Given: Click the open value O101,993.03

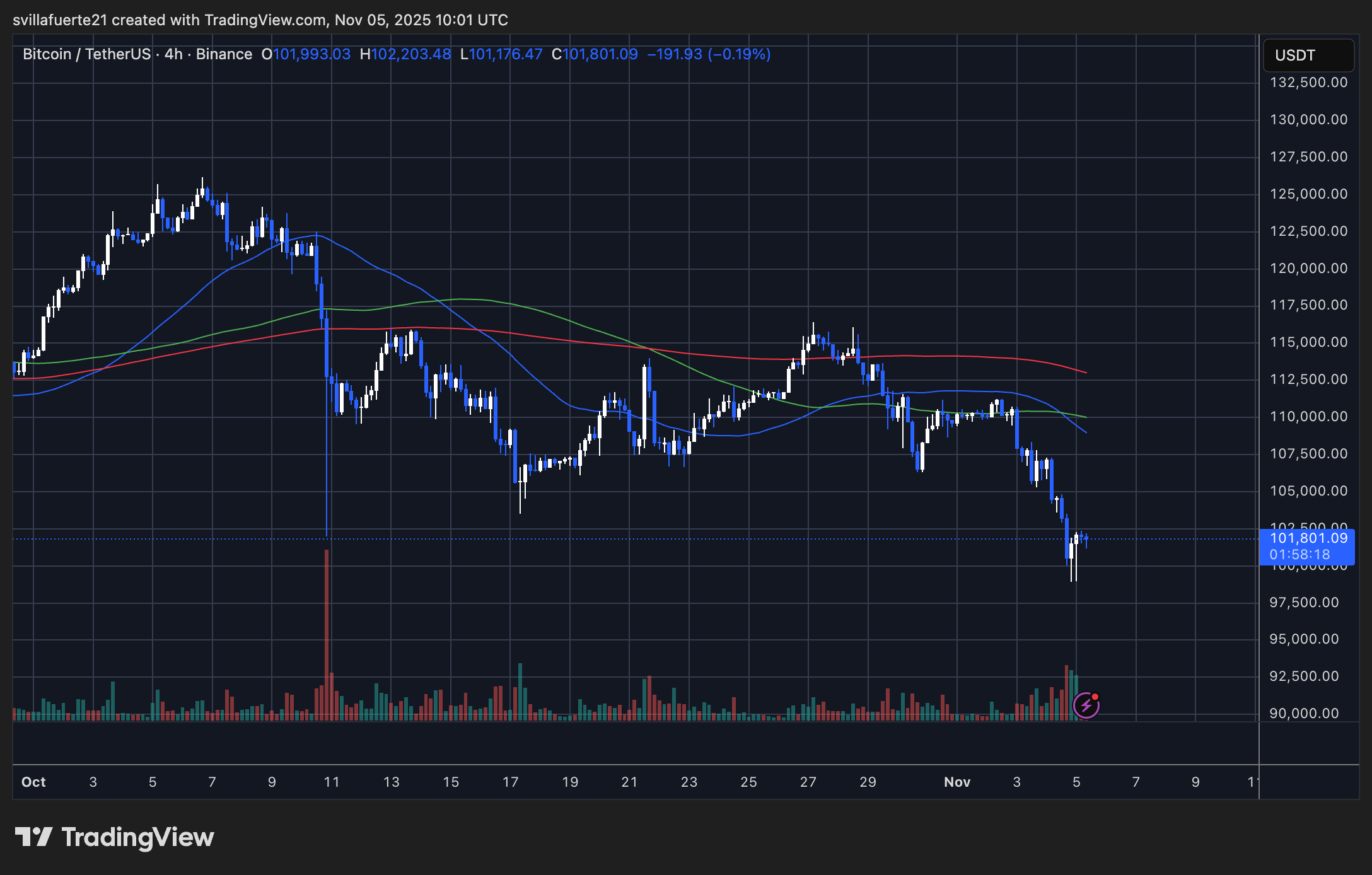Looking at the screenshot, I should (306, 54).
